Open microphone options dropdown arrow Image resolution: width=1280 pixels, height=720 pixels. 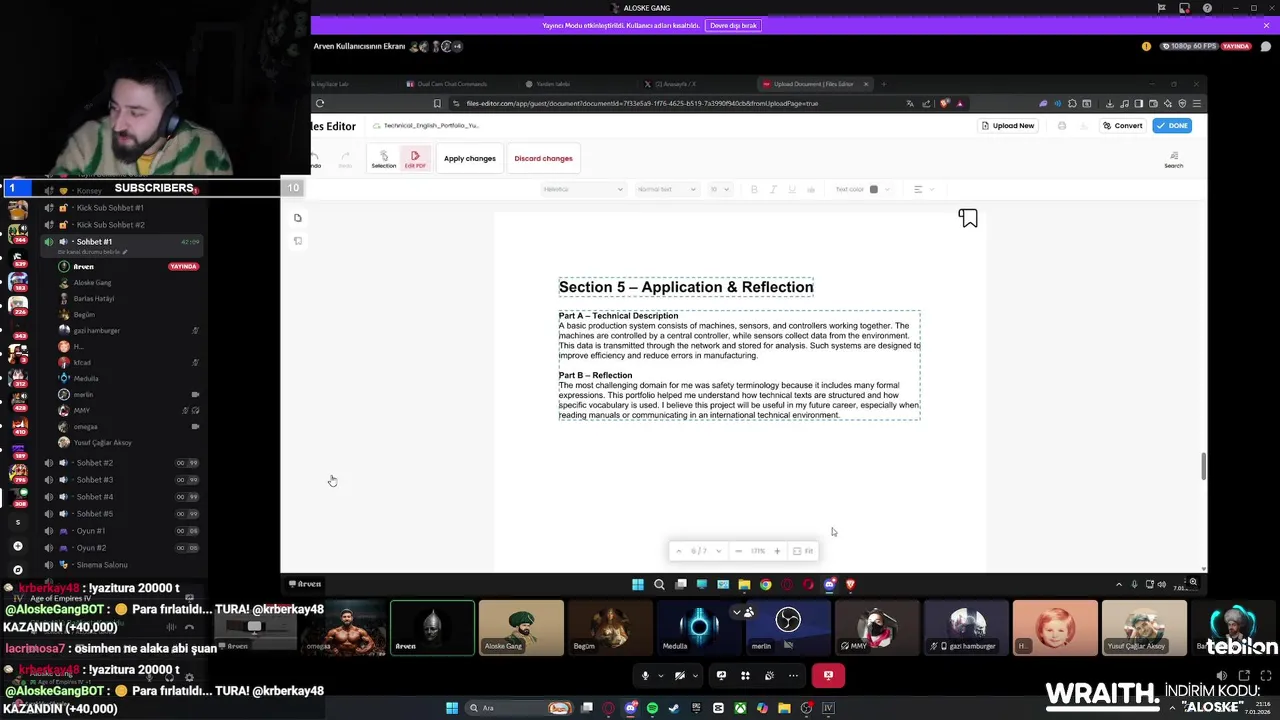pos(660,676)
